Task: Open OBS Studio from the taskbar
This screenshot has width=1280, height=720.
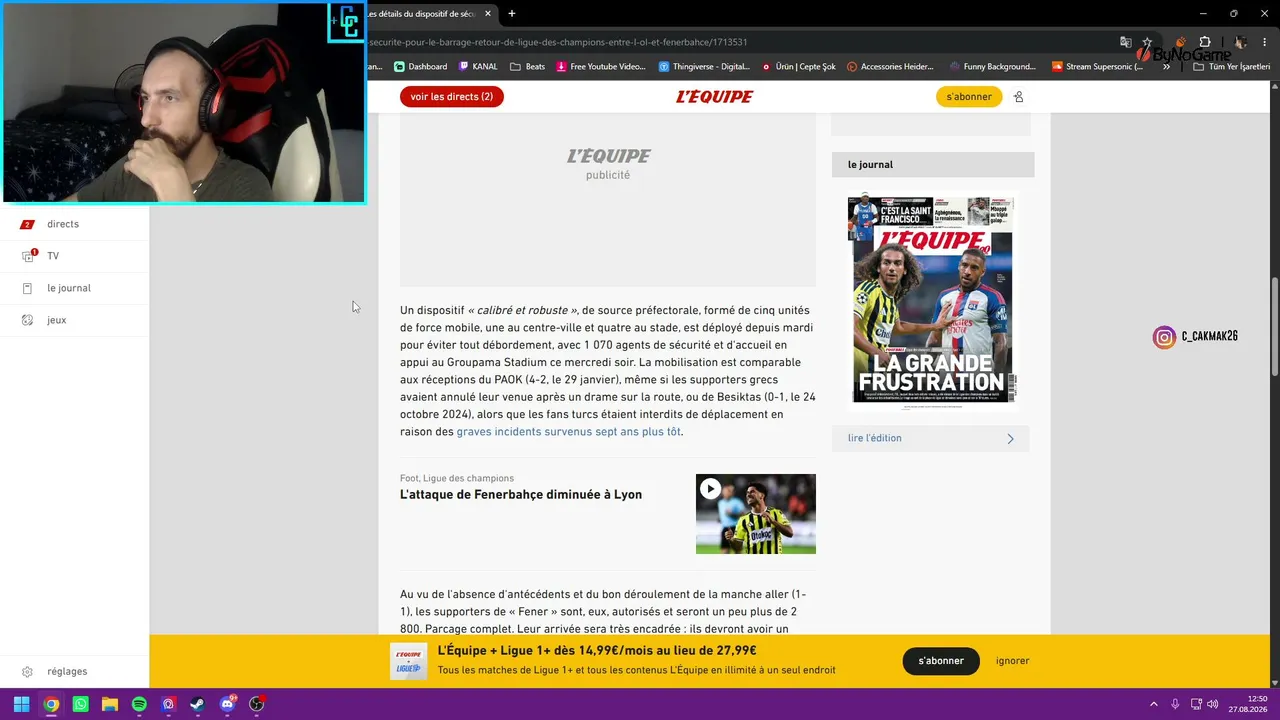Action: 257,704
